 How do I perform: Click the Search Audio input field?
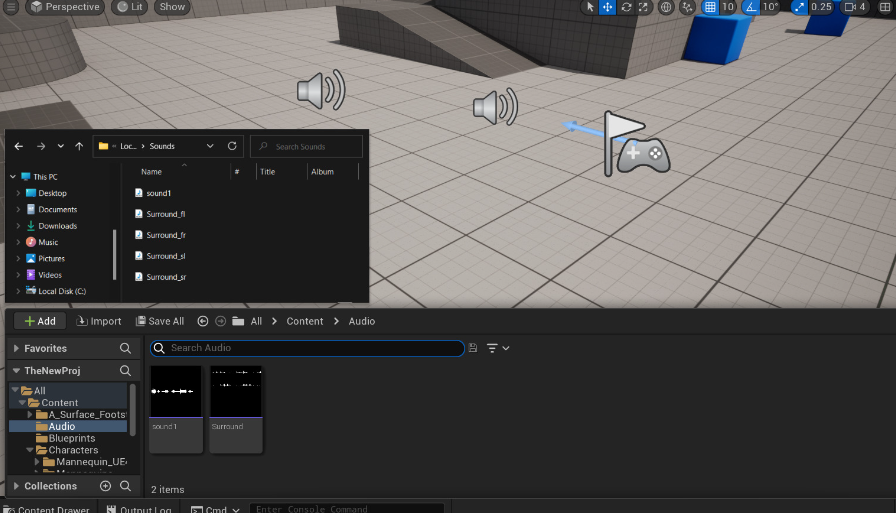click(x=307, y=348)
